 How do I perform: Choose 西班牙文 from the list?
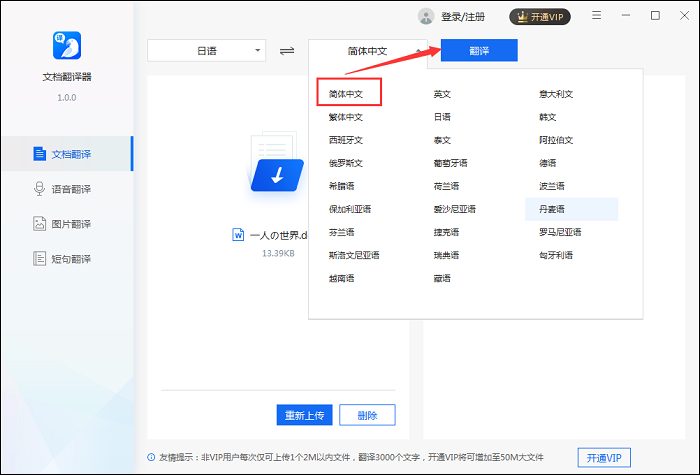(346, 140)
